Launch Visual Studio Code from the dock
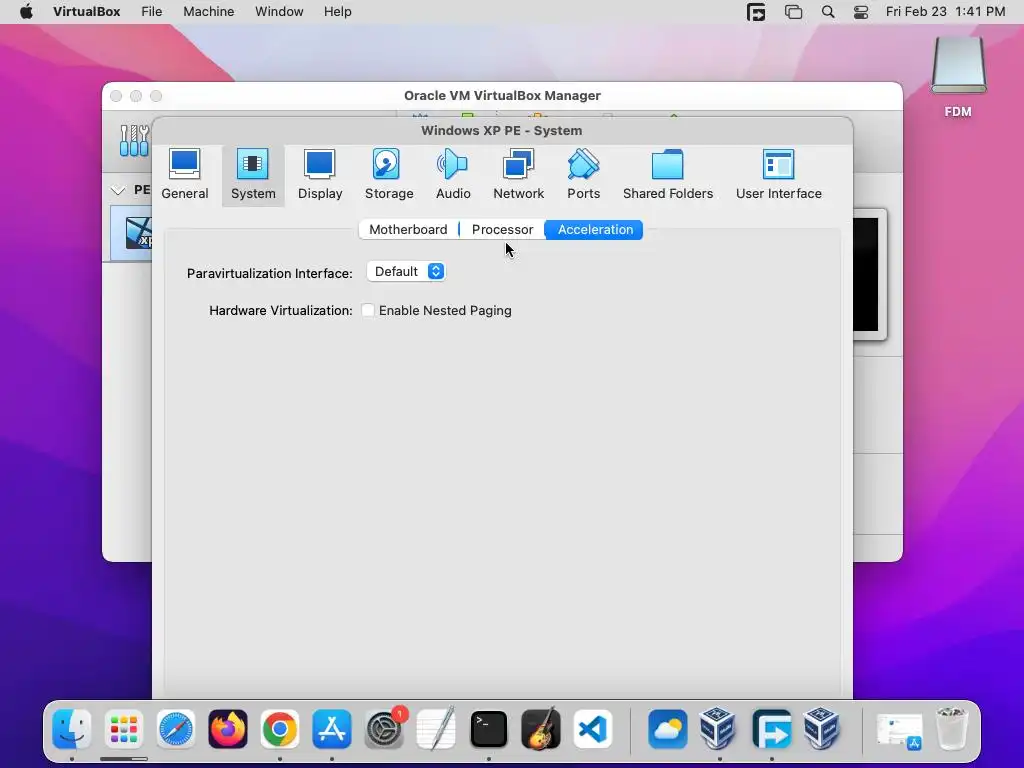This screenshot has height=768, width=1024. pos(593,729)
